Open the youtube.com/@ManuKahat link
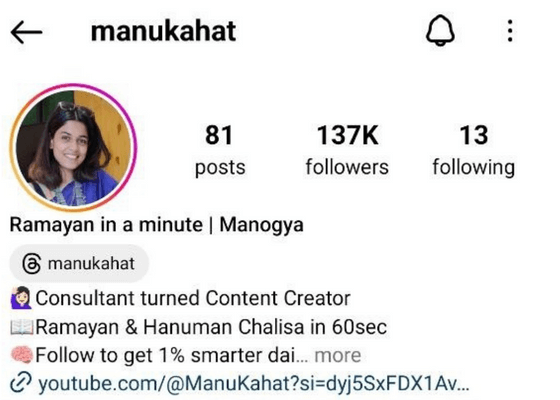The width and height of the screenshot is (560, 400). tap(254, 384)
